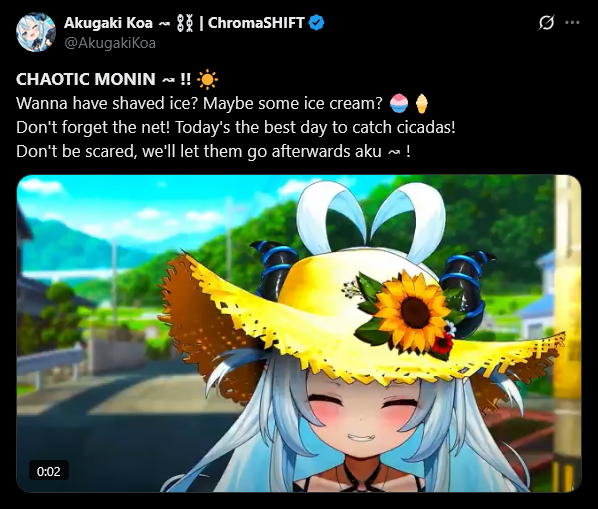Click the sunflower on the straw hat
Image resolution: width=598 pixels, height=509 pixels.
pos(412,310)
